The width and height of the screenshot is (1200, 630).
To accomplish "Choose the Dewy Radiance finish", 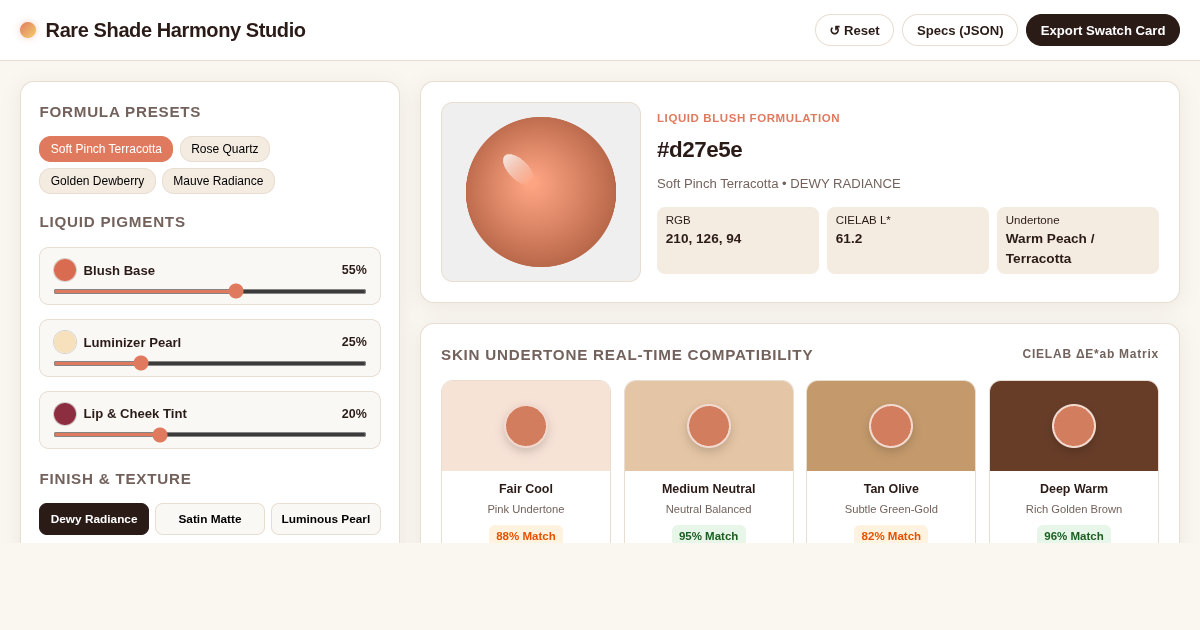I will [x=94, y=519].
